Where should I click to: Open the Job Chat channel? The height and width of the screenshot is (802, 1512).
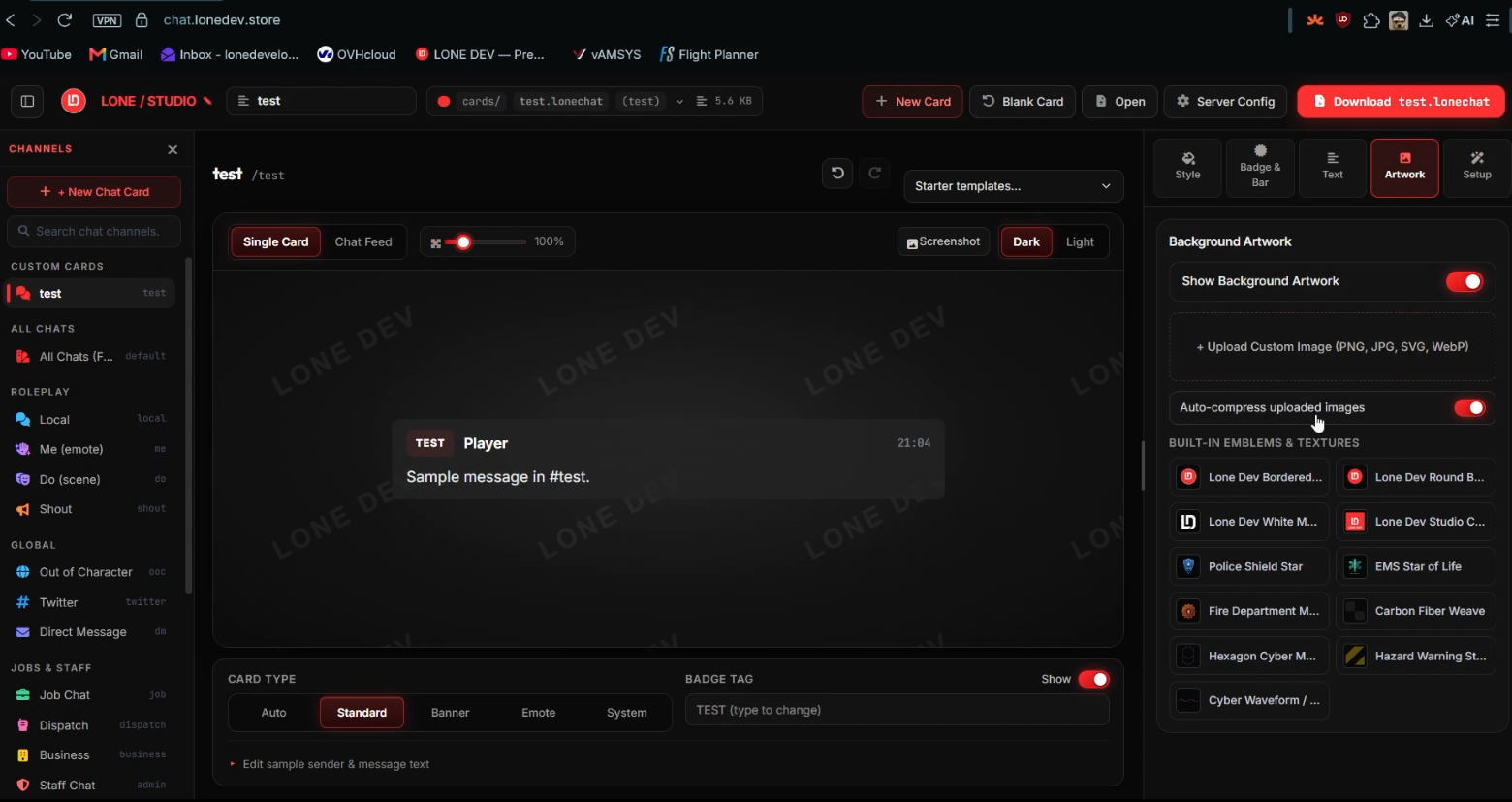[91, 695]
